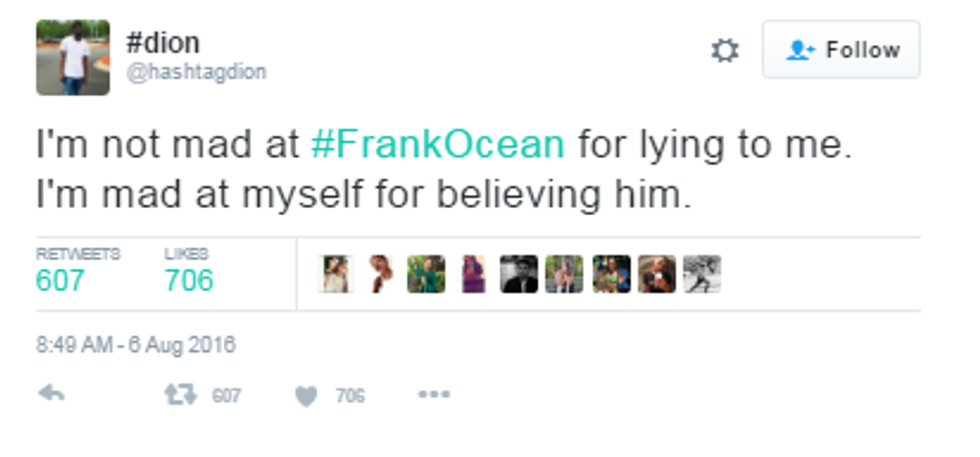Screen dimensions: 980x457
Task: Open the 8:49 AM tweet timestamp
Action: pyautogui.click(x=136, y=346)
